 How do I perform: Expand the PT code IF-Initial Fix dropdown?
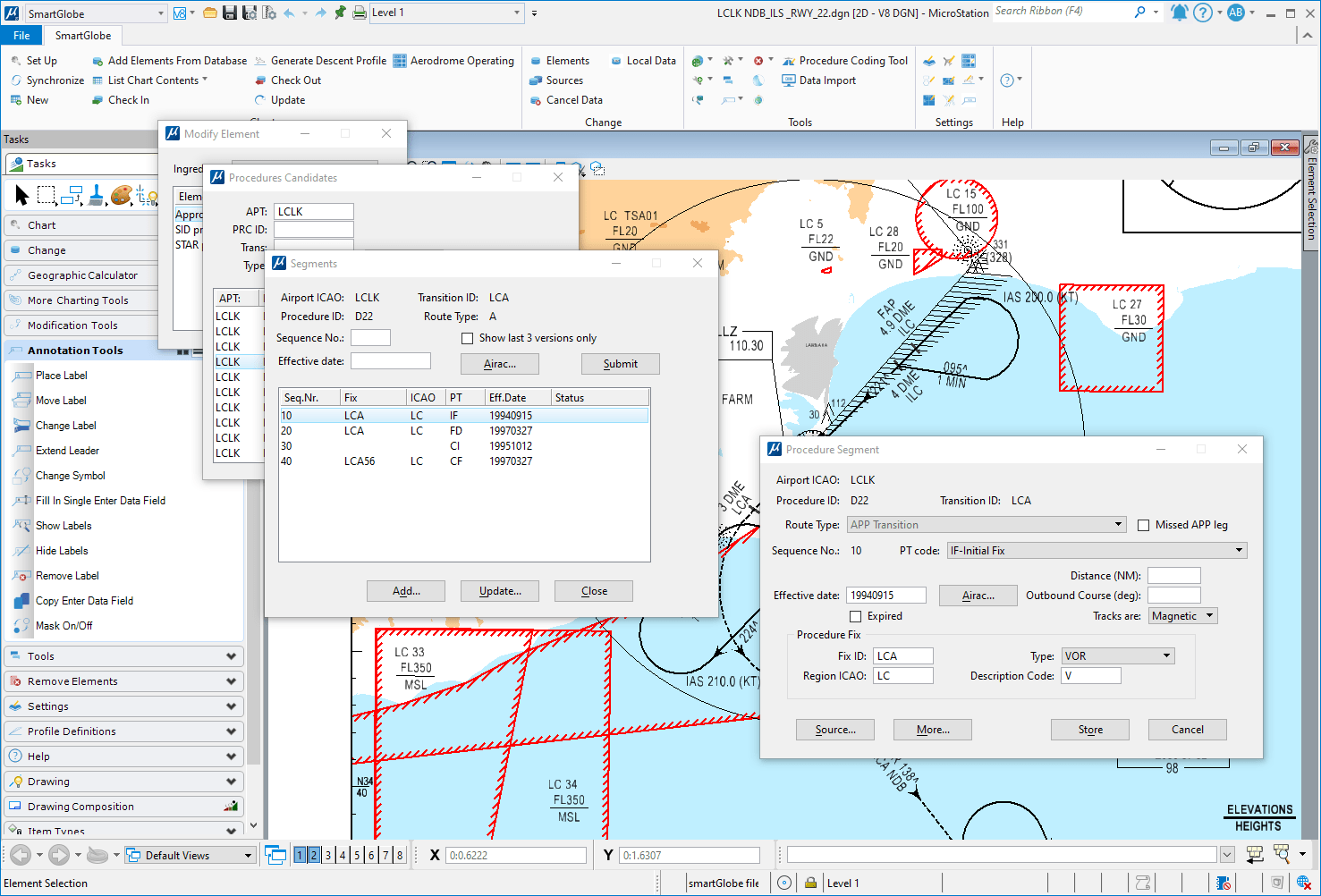click(x=1238, y=550)
